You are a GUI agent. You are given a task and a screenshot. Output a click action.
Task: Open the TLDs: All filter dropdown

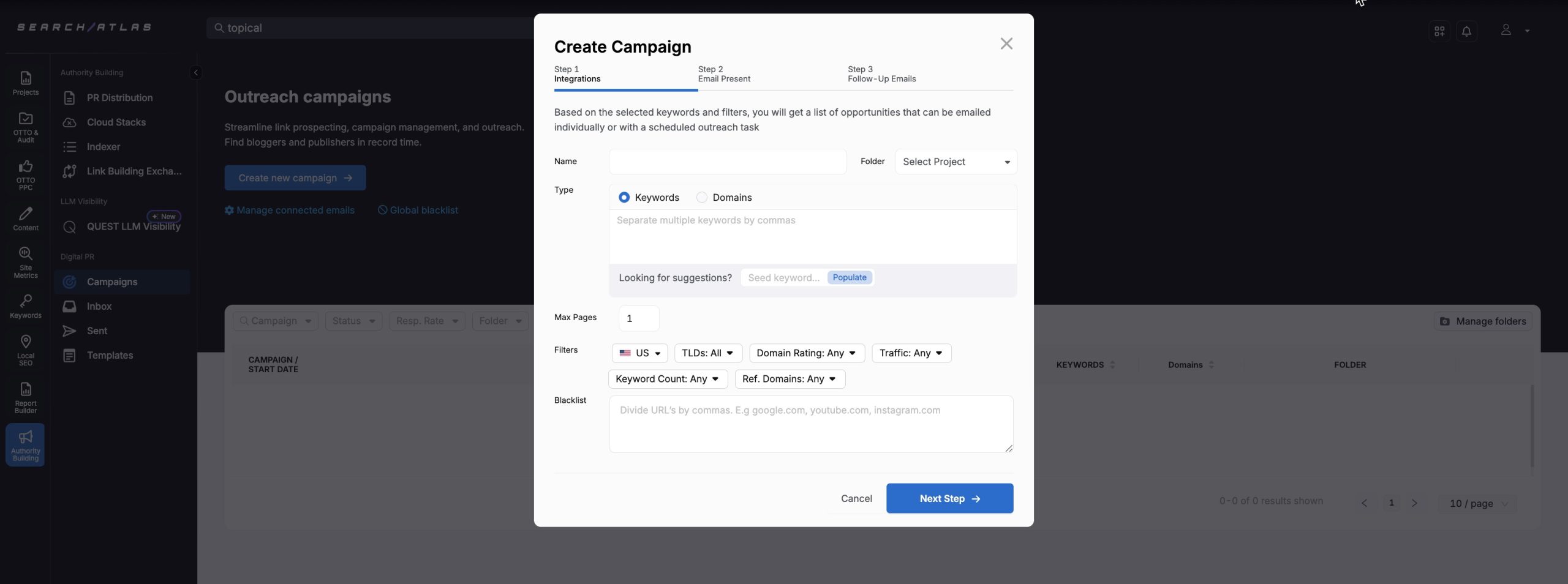pos(707,353)
